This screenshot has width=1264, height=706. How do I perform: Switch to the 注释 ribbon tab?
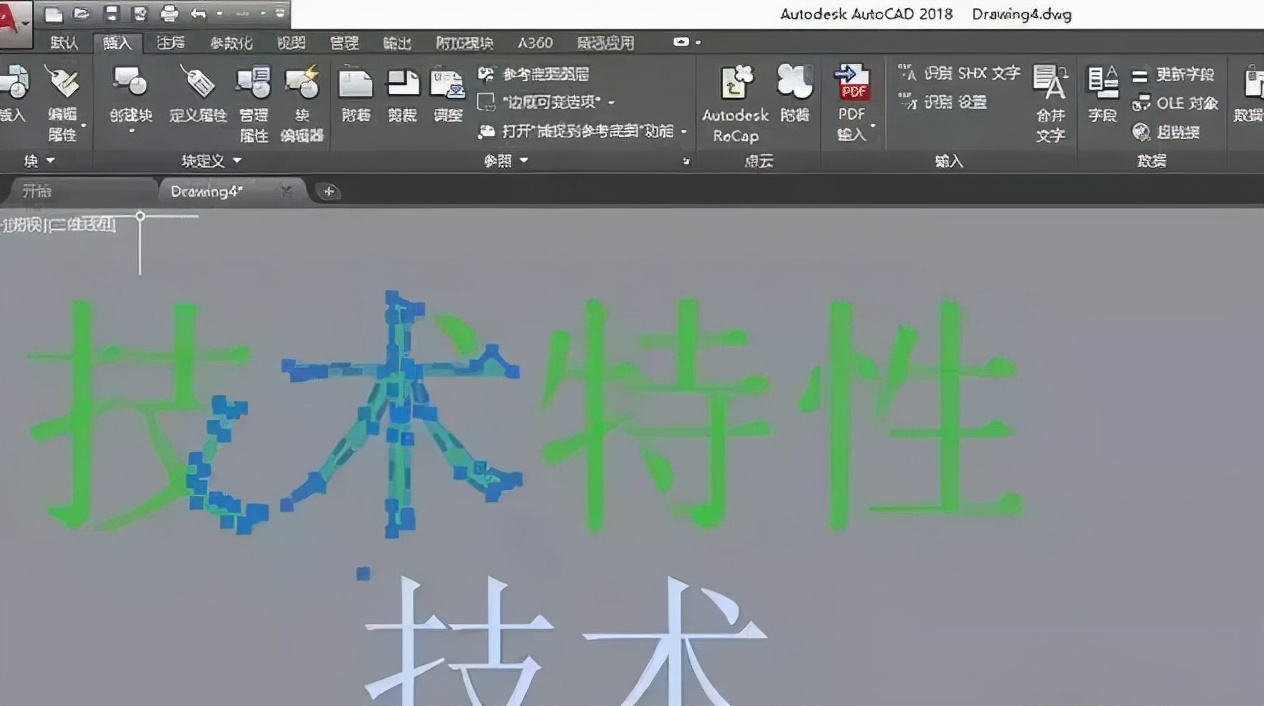tap(169, 43)
